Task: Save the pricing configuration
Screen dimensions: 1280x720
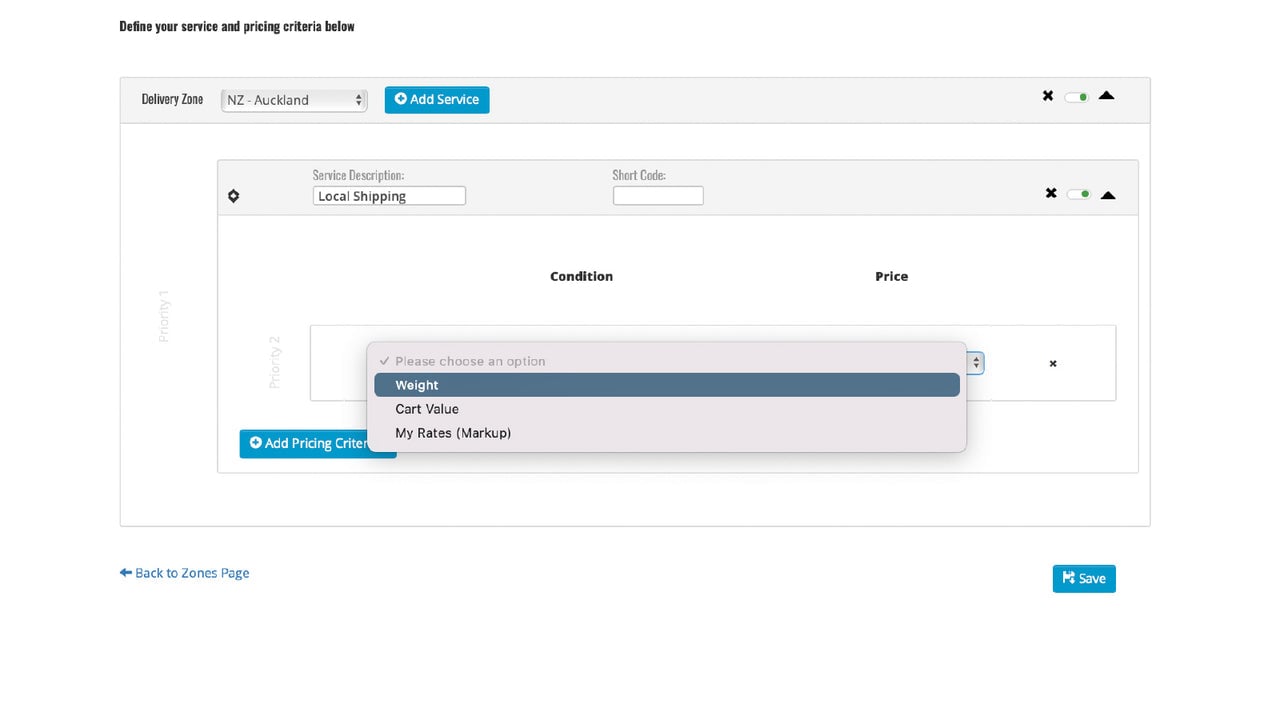Action: click(x=1084, y=578)
